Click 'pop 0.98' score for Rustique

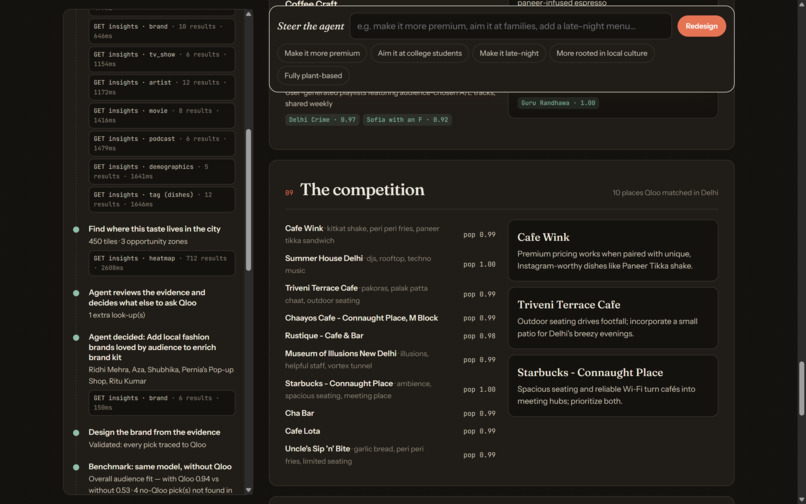(479, 336)
